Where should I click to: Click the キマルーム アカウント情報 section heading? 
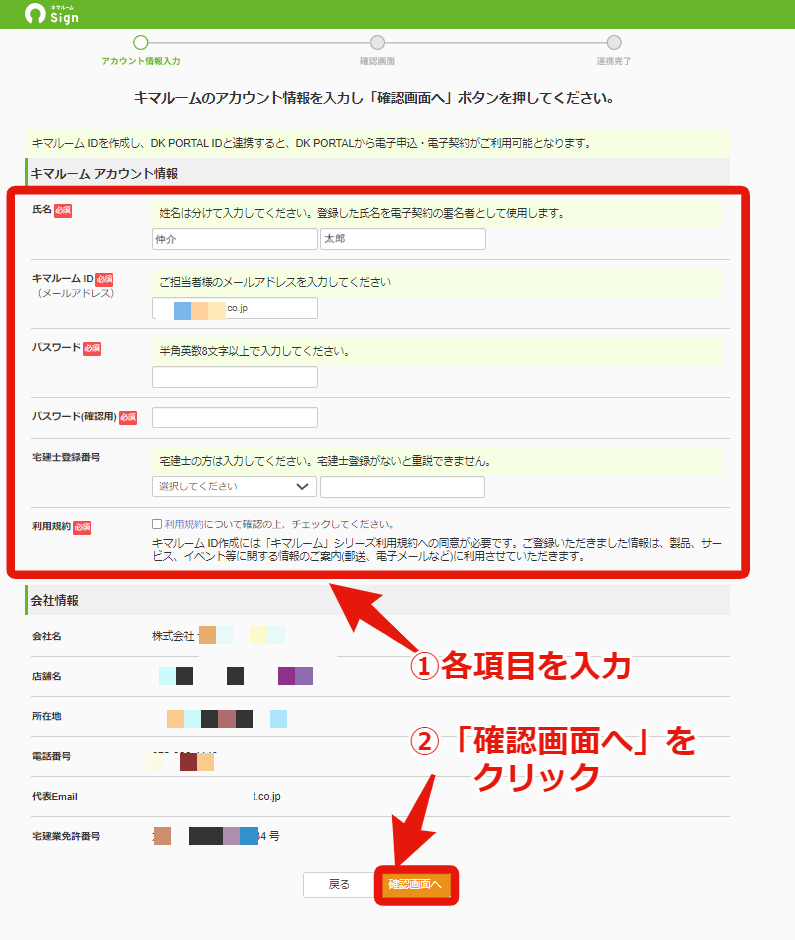tap(104, 173)
